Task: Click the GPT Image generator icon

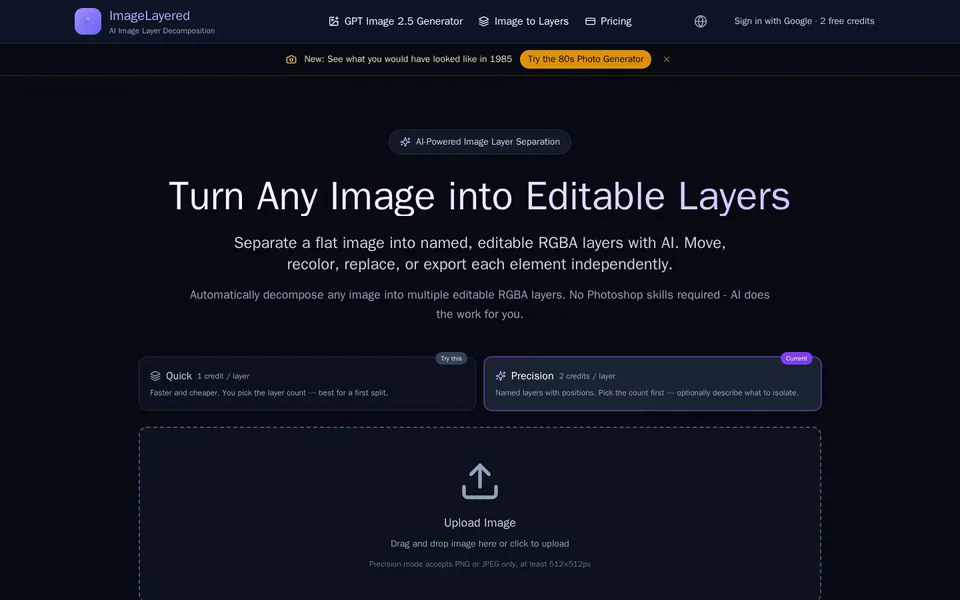Action: 334,21
